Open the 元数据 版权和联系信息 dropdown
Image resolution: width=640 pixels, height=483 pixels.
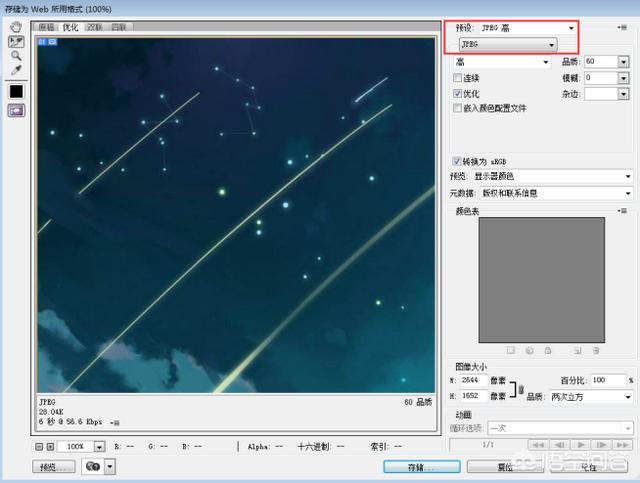(556, 193)
